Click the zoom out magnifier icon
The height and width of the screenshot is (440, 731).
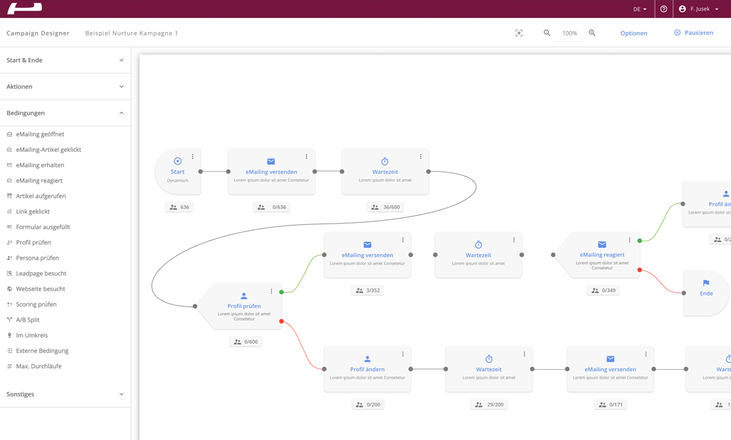pos(547,33)
